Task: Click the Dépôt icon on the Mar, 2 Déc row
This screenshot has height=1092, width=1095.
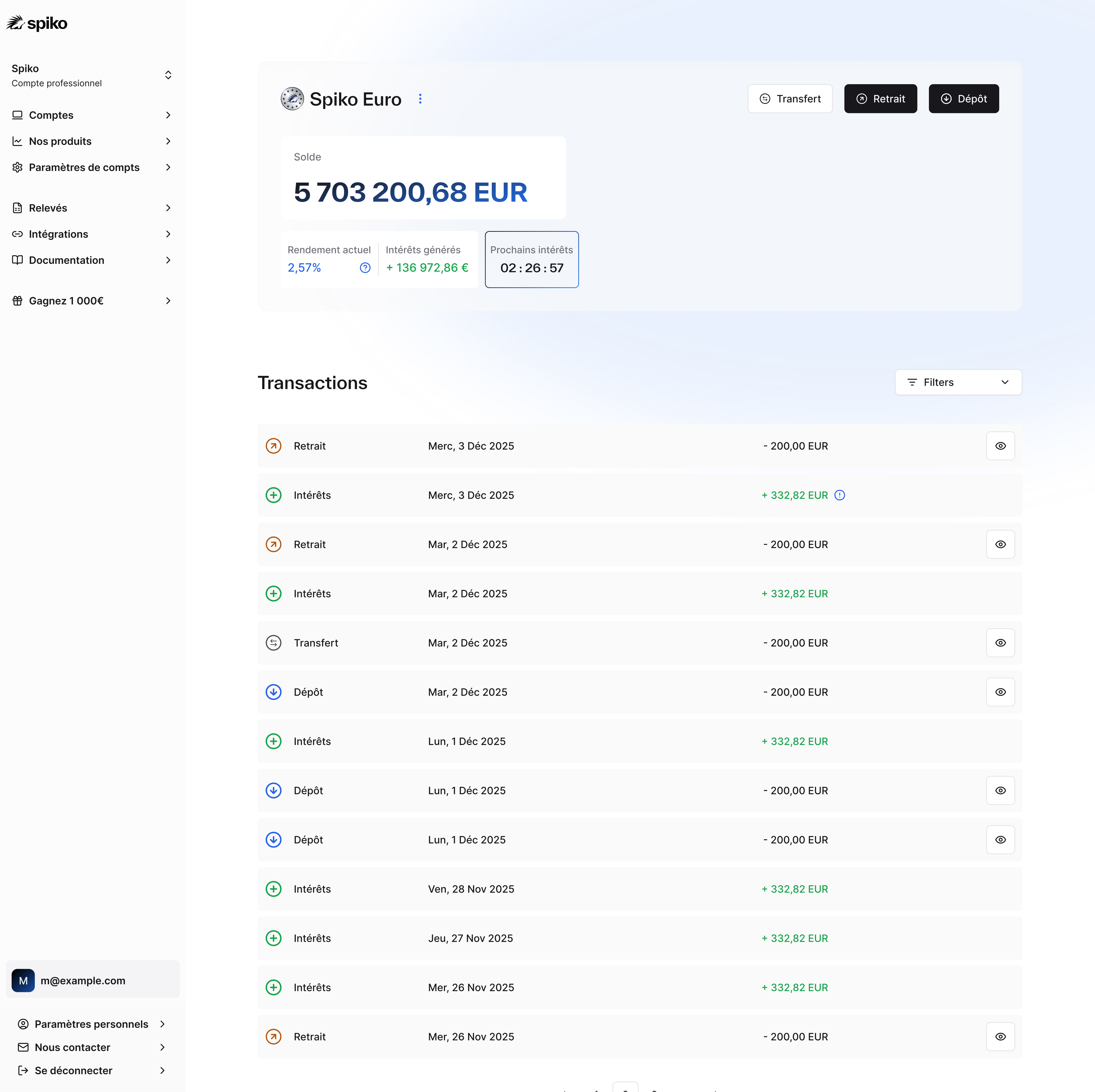Action: 274,693
